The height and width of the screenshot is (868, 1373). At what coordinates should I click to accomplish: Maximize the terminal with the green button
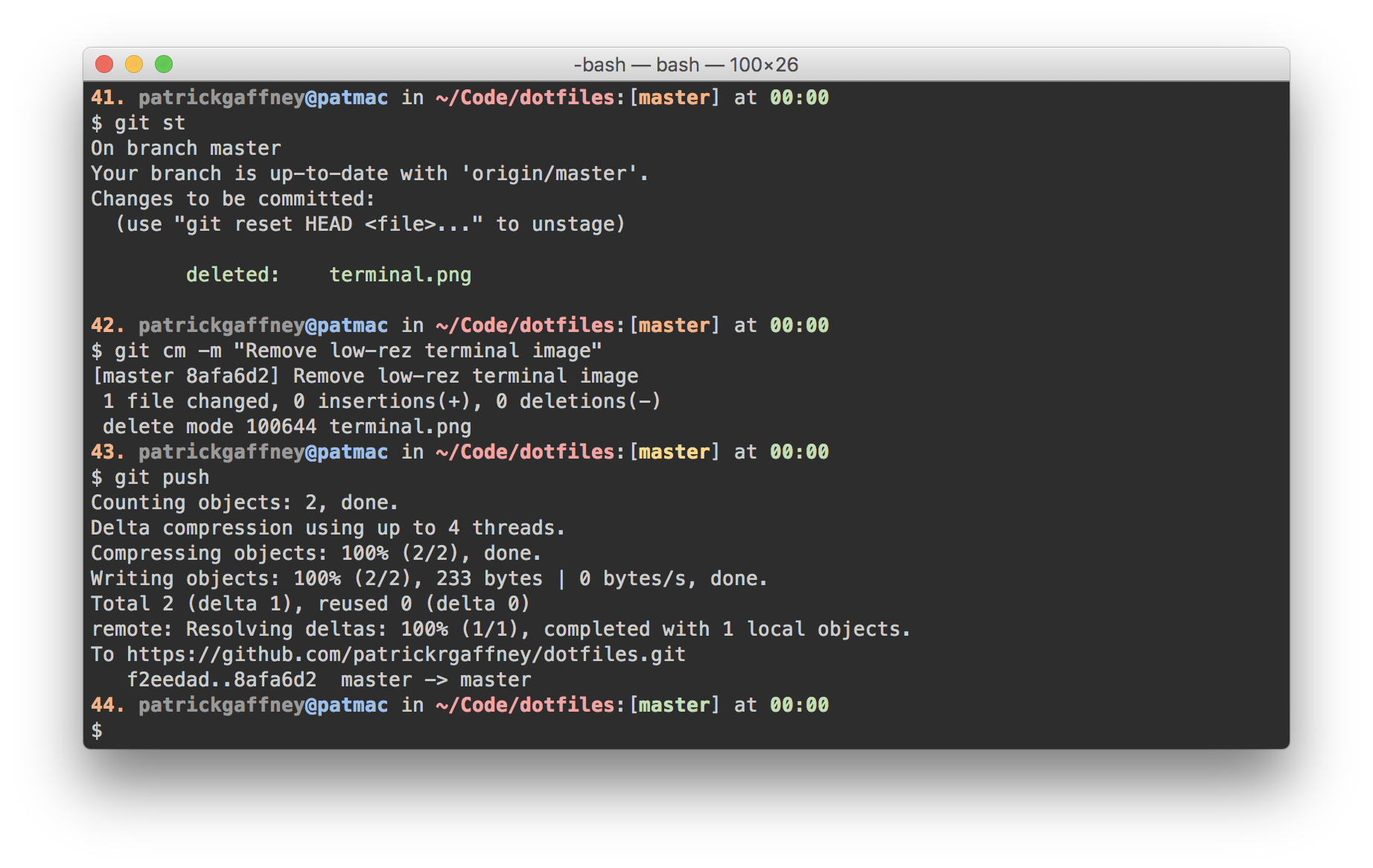[164, 65]
